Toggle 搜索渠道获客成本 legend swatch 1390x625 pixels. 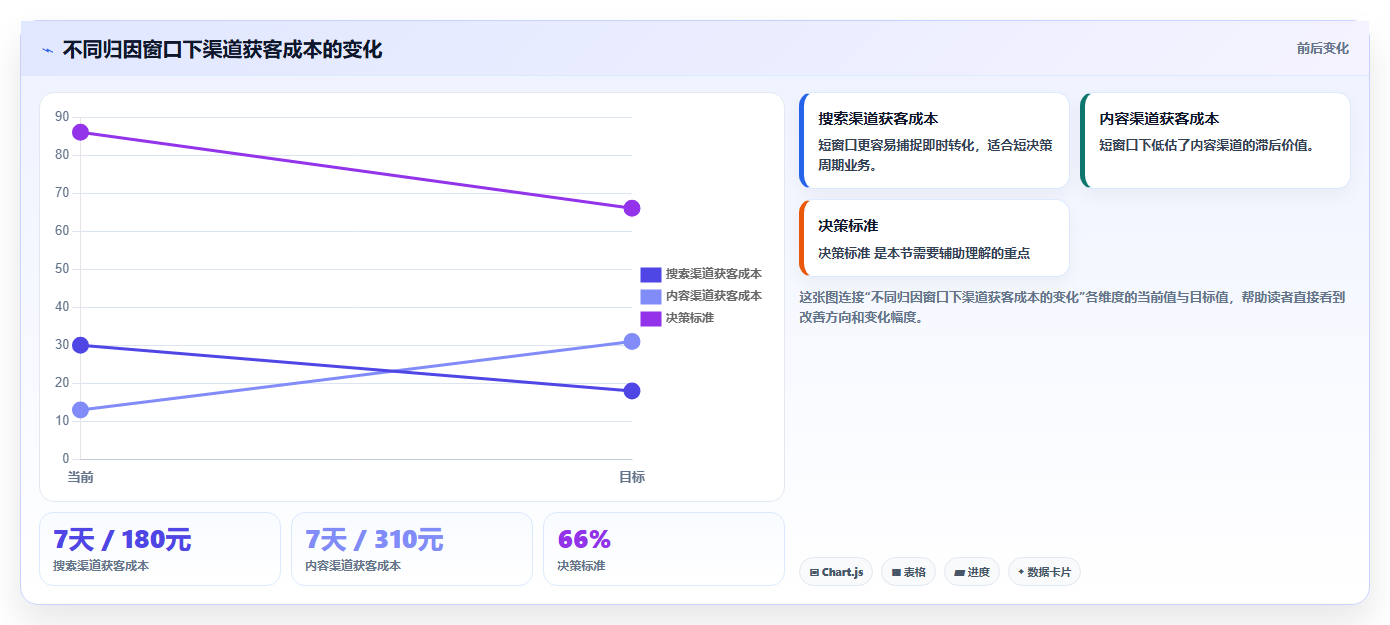pyautogui.click(x=651, y=274)
